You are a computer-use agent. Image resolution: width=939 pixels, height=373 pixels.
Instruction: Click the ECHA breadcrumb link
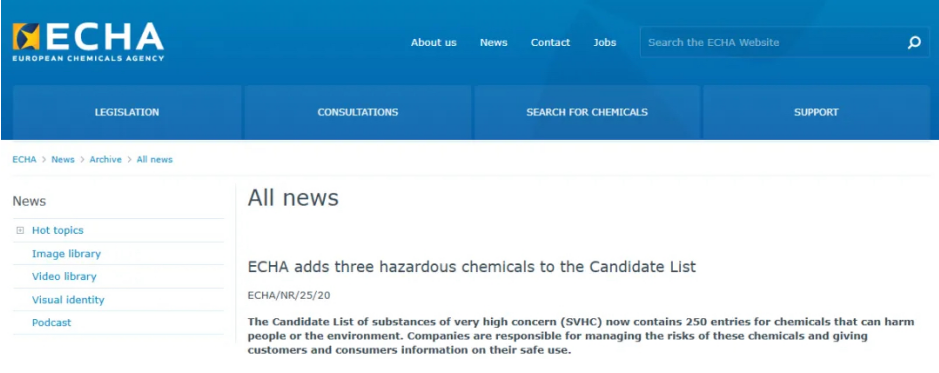tap(25, 159)
